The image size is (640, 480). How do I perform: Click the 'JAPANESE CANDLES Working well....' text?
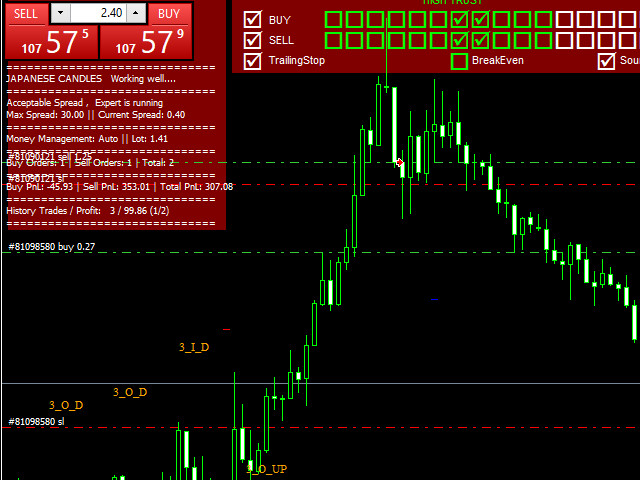[x=91, y=79]
